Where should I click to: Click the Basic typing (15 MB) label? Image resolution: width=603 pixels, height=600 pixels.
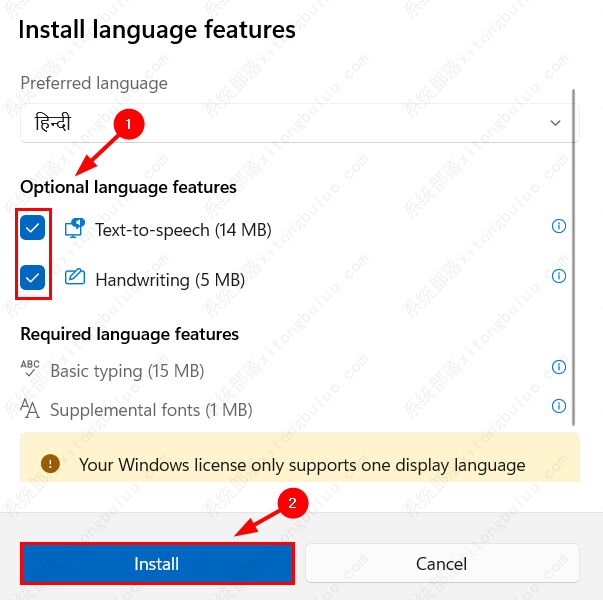[x=127, y=371]
